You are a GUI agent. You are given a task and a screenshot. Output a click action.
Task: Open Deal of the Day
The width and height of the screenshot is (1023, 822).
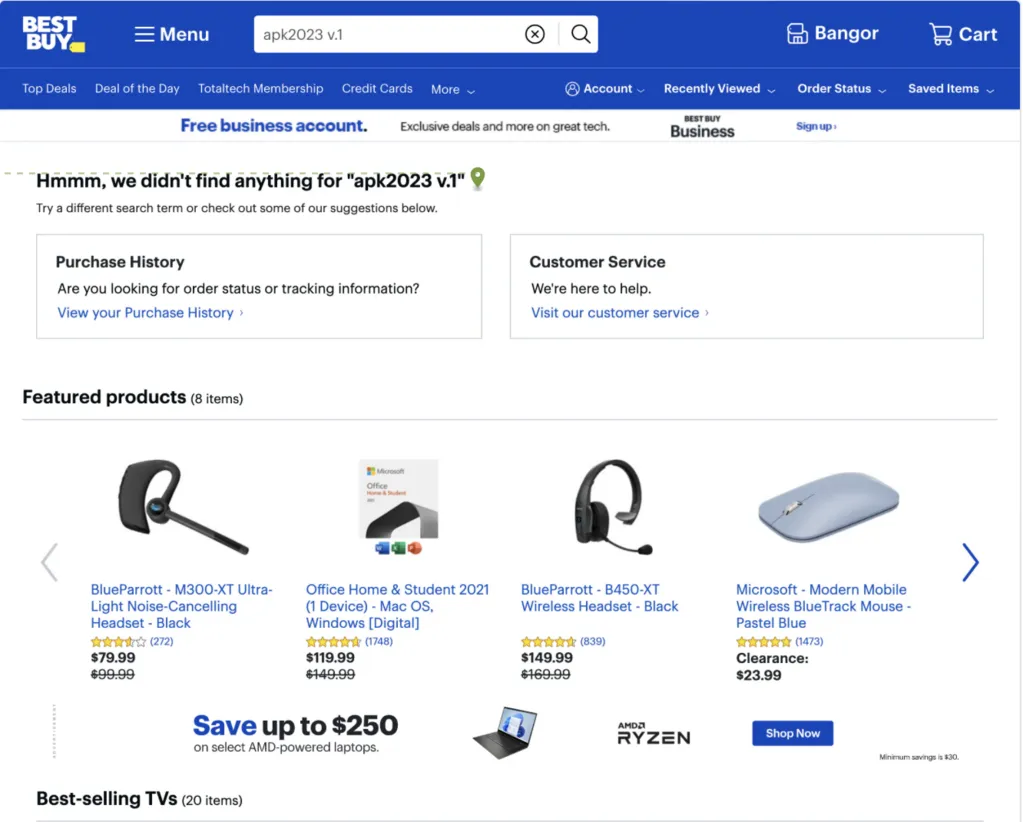click(x=137, y=89)
